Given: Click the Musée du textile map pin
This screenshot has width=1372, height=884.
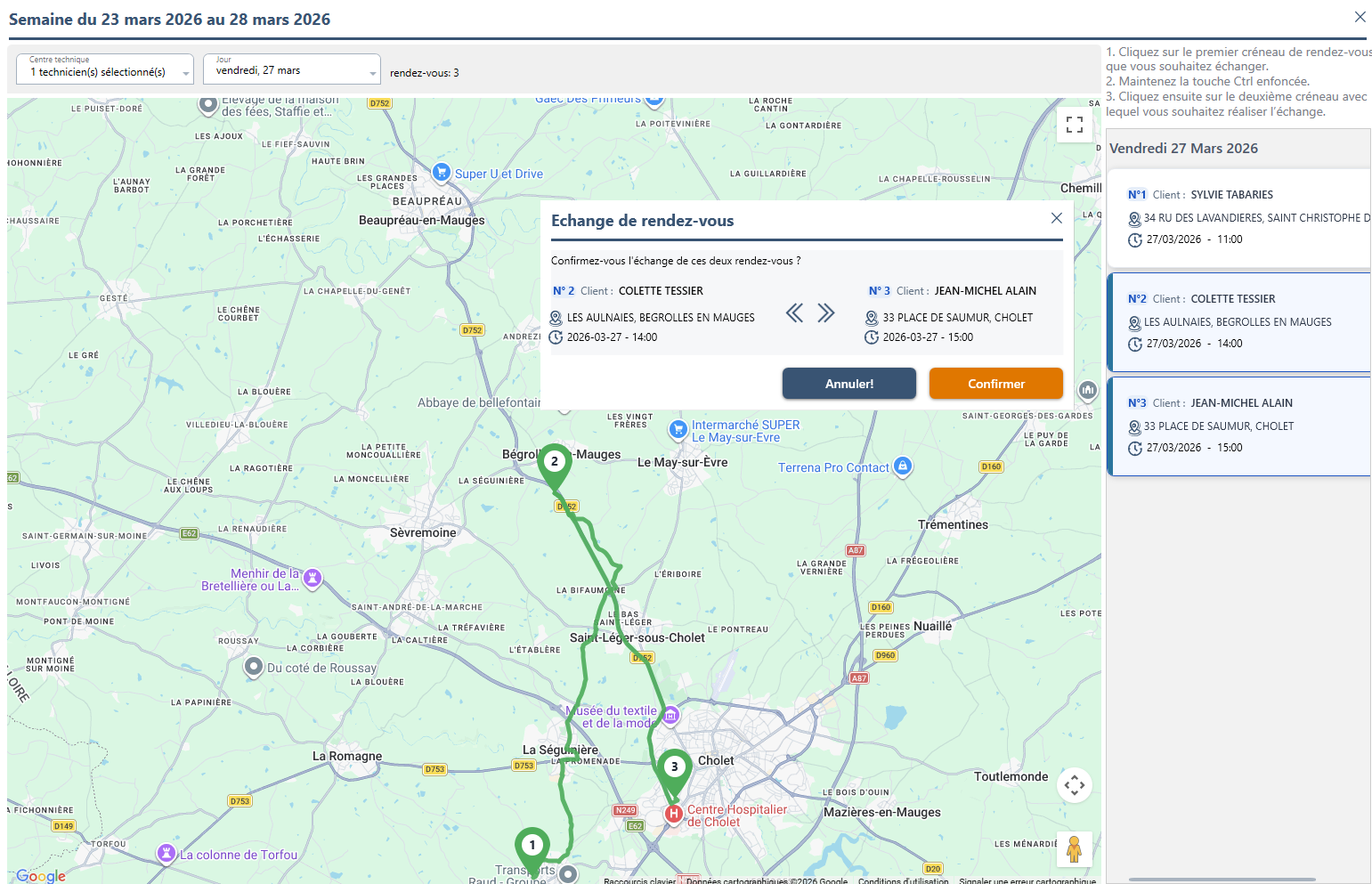Looking at the screenshot, I should point(670,715).
